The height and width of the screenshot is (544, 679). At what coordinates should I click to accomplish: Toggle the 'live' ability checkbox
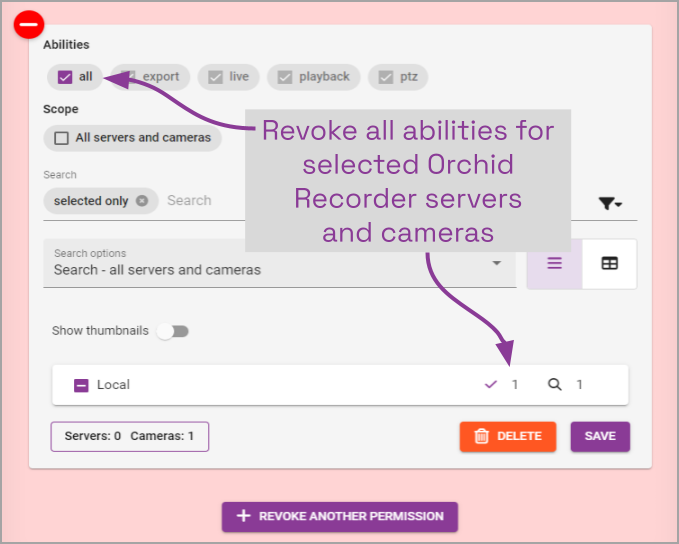[x=215, y=77]
